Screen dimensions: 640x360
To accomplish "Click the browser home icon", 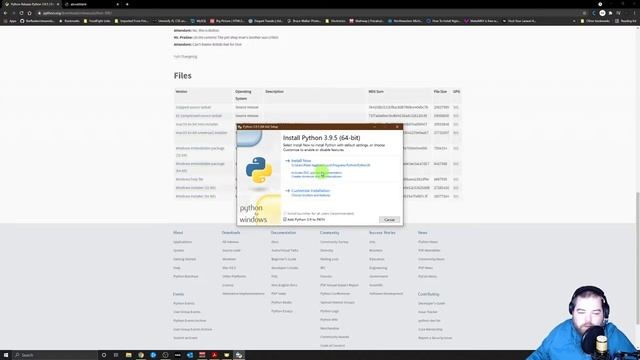I will (29, 13).
